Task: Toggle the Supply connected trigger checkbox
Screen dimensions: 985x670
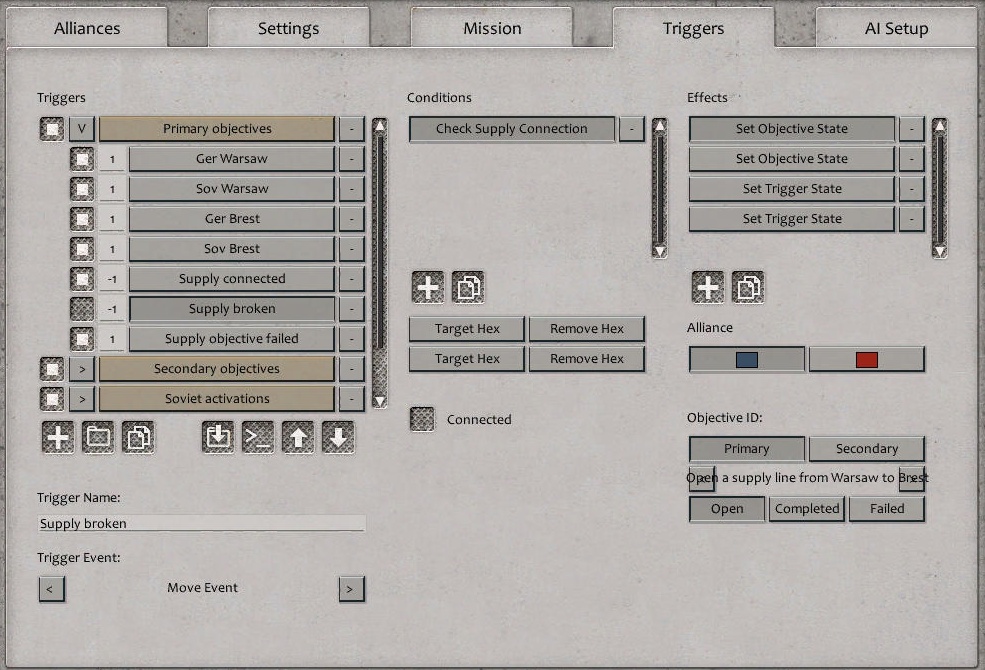Action: click(x=82, y=279)
